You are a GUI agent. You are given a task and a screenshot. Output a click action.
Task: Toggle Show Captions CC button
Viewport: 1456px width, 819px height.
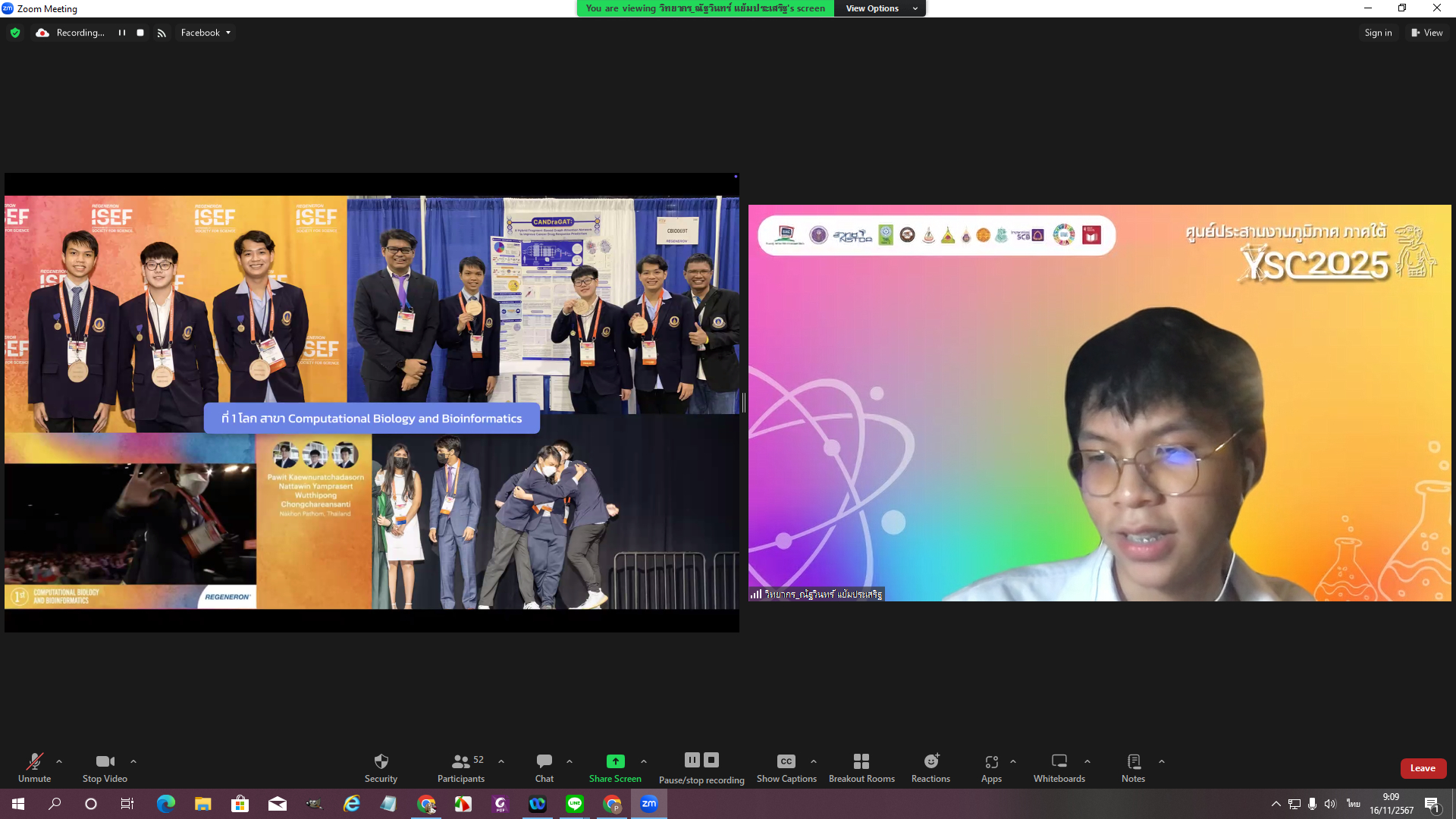786,761
